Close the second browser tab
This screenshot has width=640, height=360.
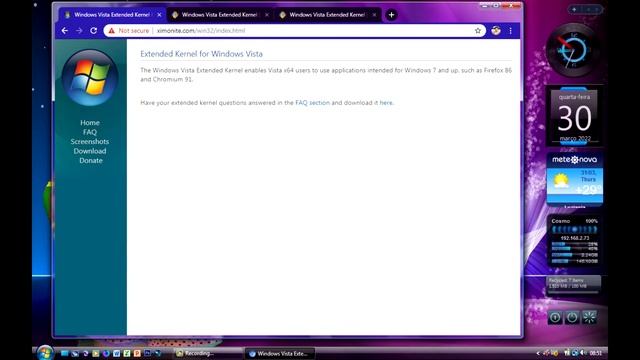pyautogui.click(x=267, y=15)
